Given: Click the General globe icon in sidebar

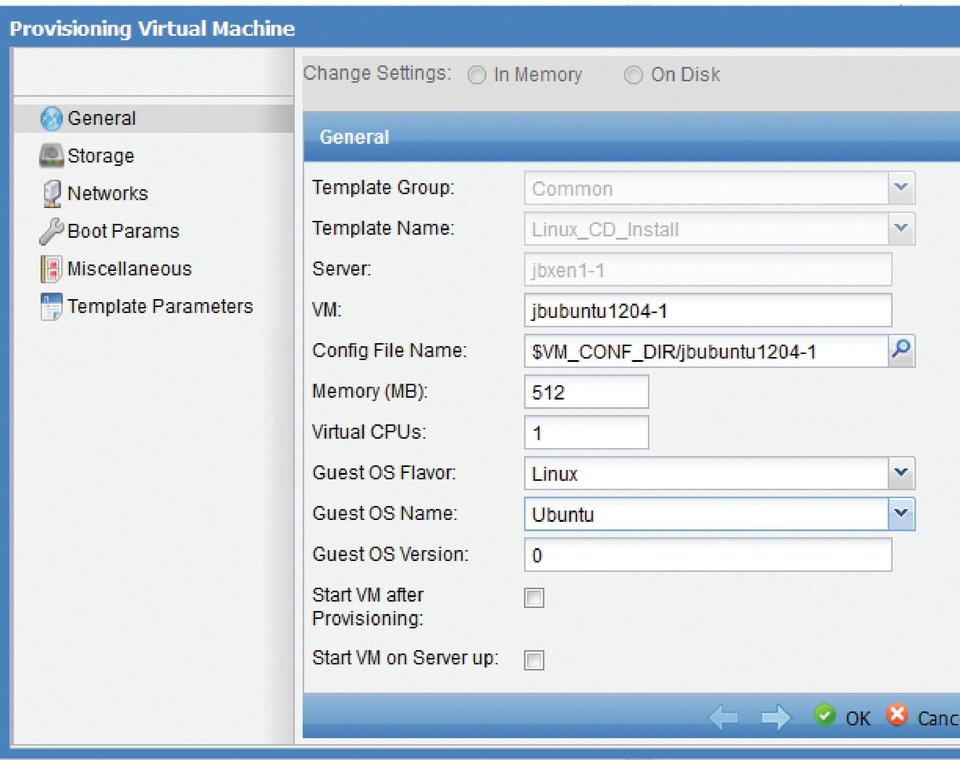Looking at the screenshot, I should [x=51, y=119].
